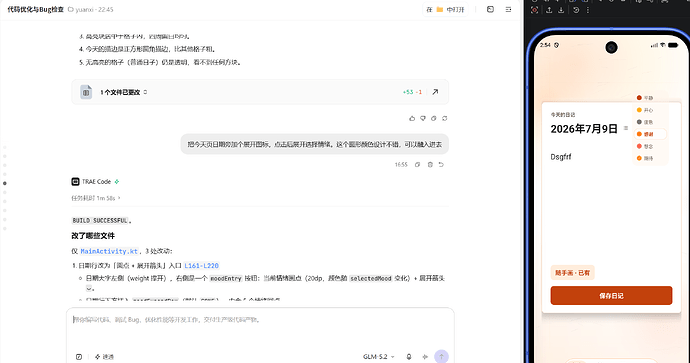Click the history rotate icon in emulator toolbar

[576, 10]
